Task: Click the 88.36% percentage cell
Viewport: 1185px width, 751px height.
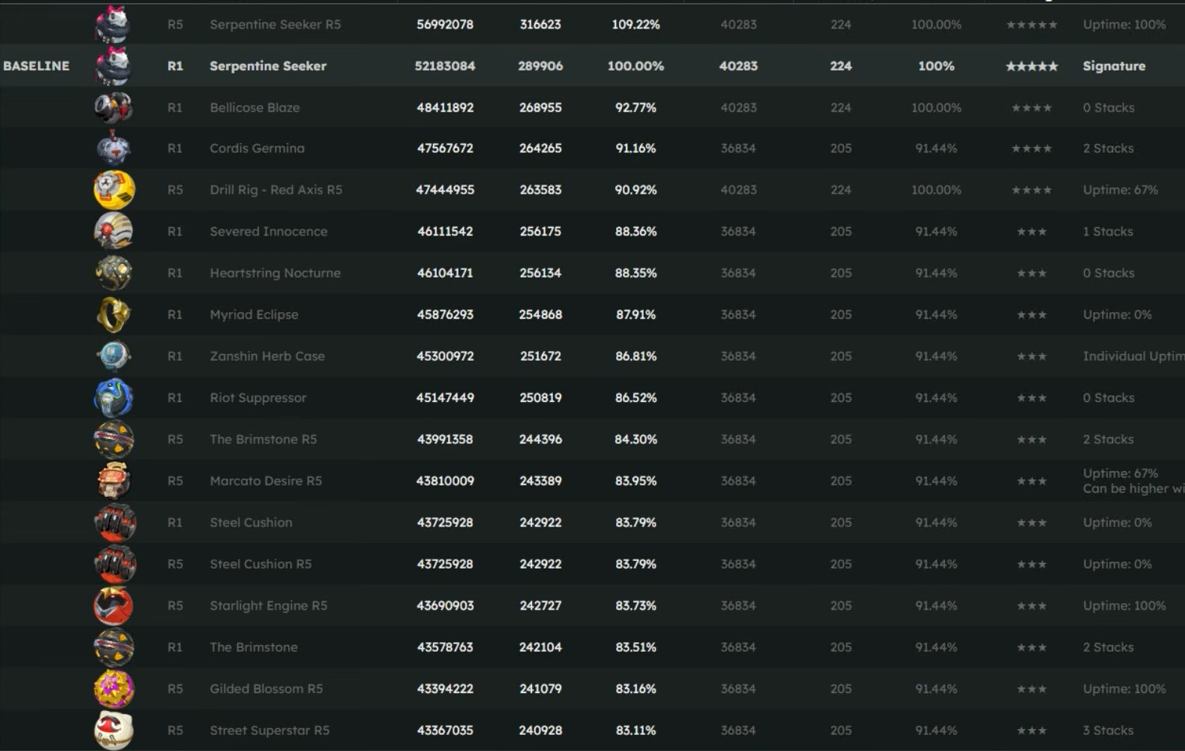Action: pos(636,231)
